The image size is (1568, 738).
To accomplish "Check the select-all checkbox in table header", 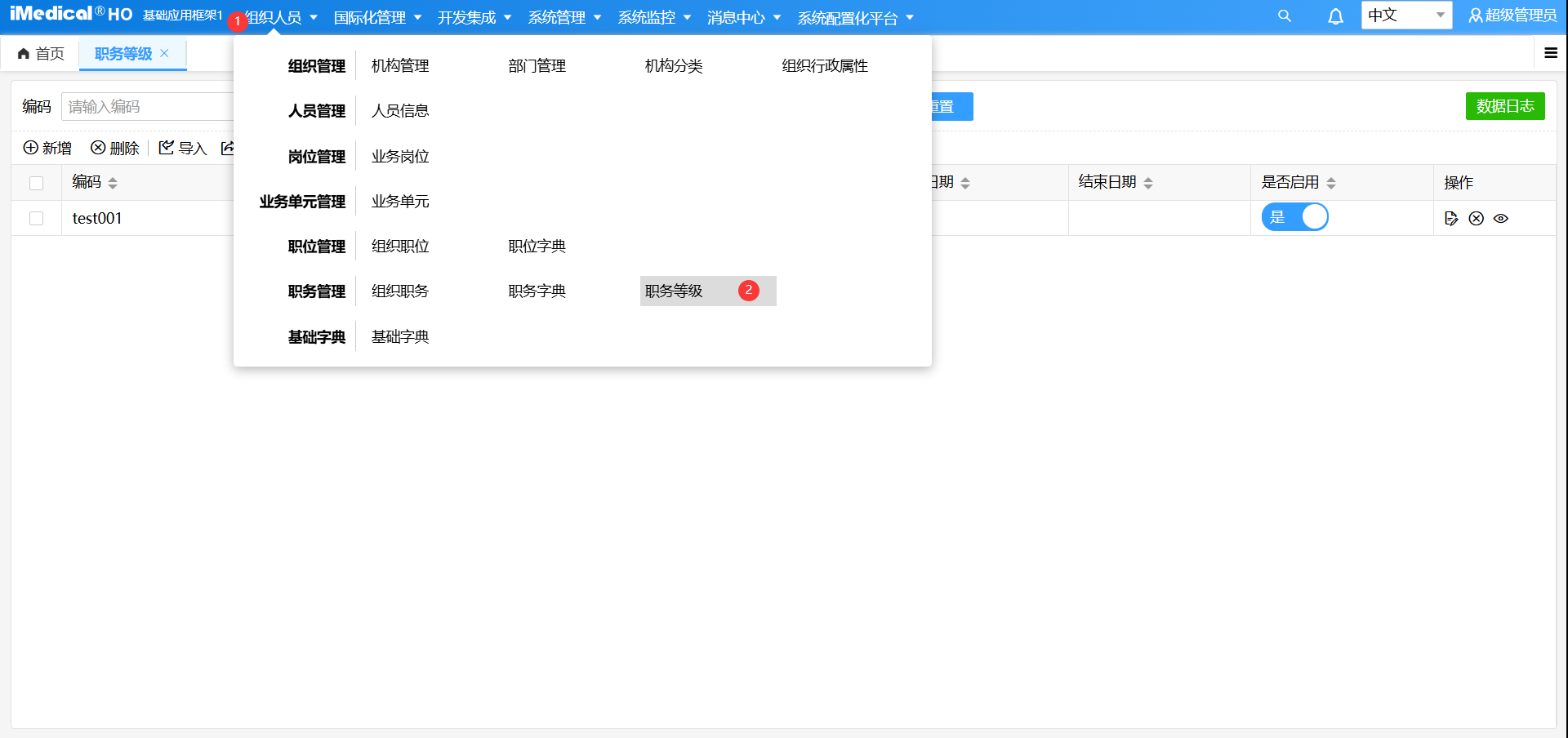I will click(x=36, y=183).
